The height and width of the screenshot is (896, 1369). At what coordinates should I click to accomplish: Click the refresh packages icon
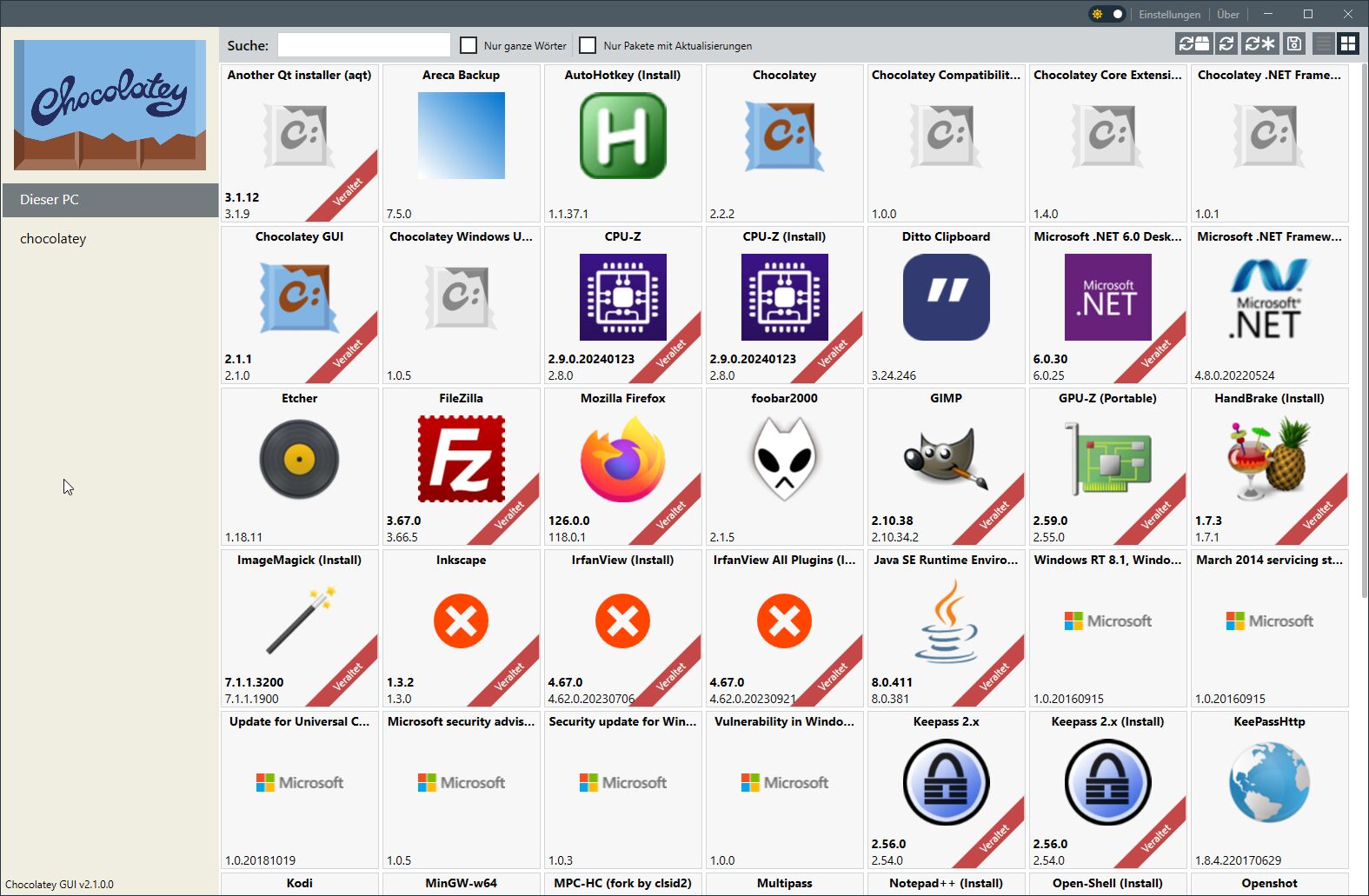click(1226, 43)
